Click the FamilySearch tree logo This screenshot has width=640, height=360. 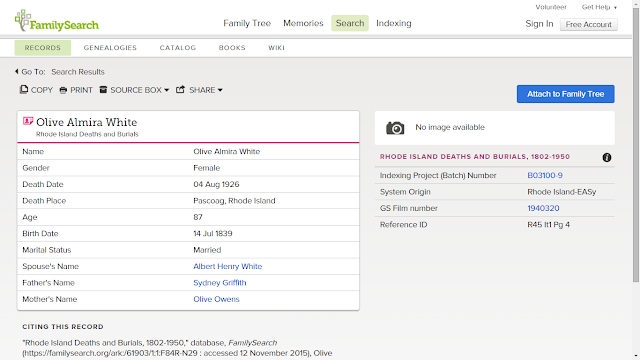23,20
